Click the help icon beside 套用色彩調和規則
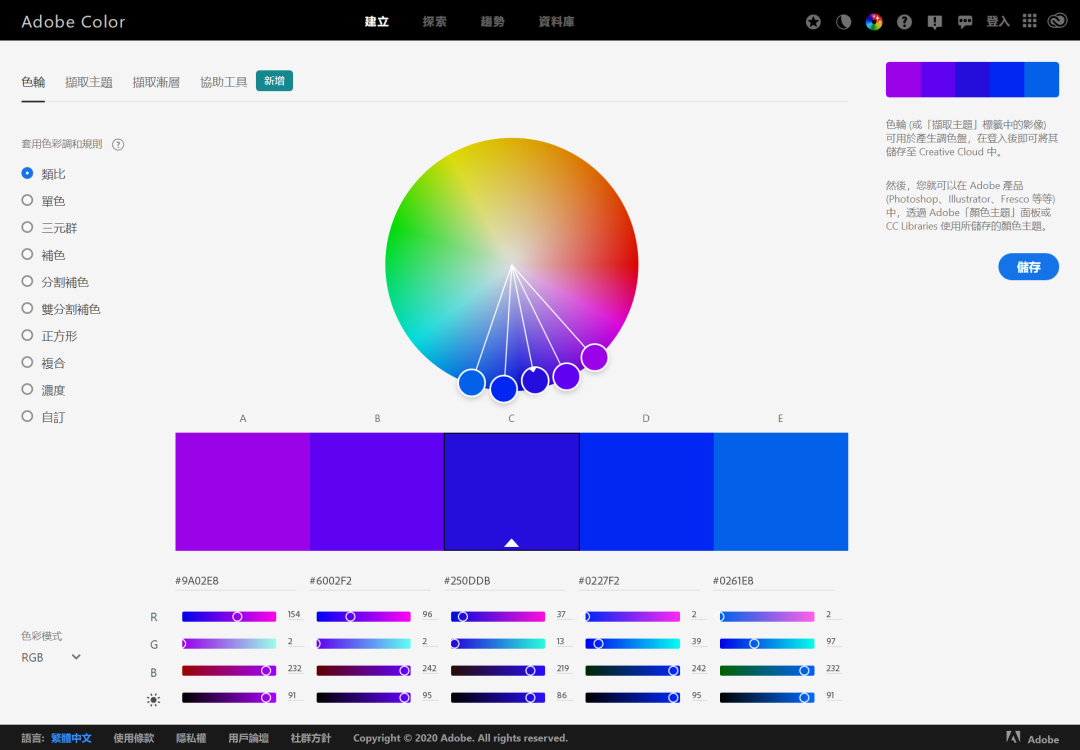The image size is (1080, 750). (118, 145)
